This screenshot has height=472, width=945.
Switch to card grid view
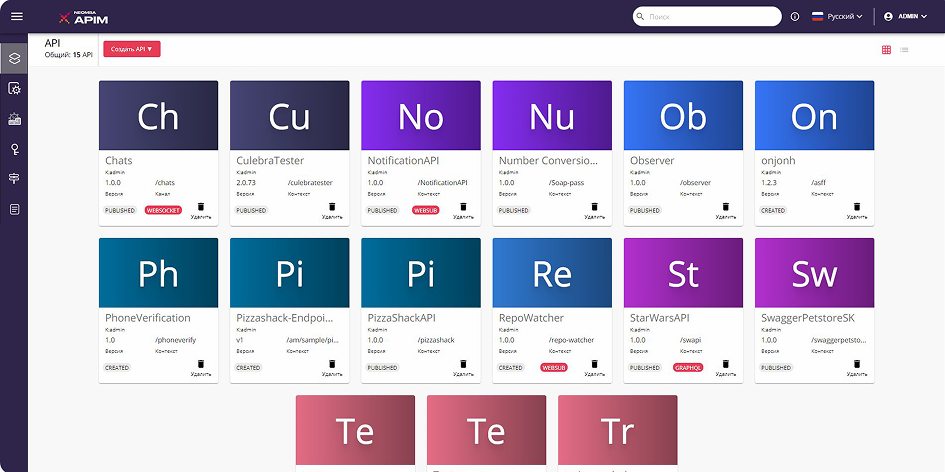point(886,49)
